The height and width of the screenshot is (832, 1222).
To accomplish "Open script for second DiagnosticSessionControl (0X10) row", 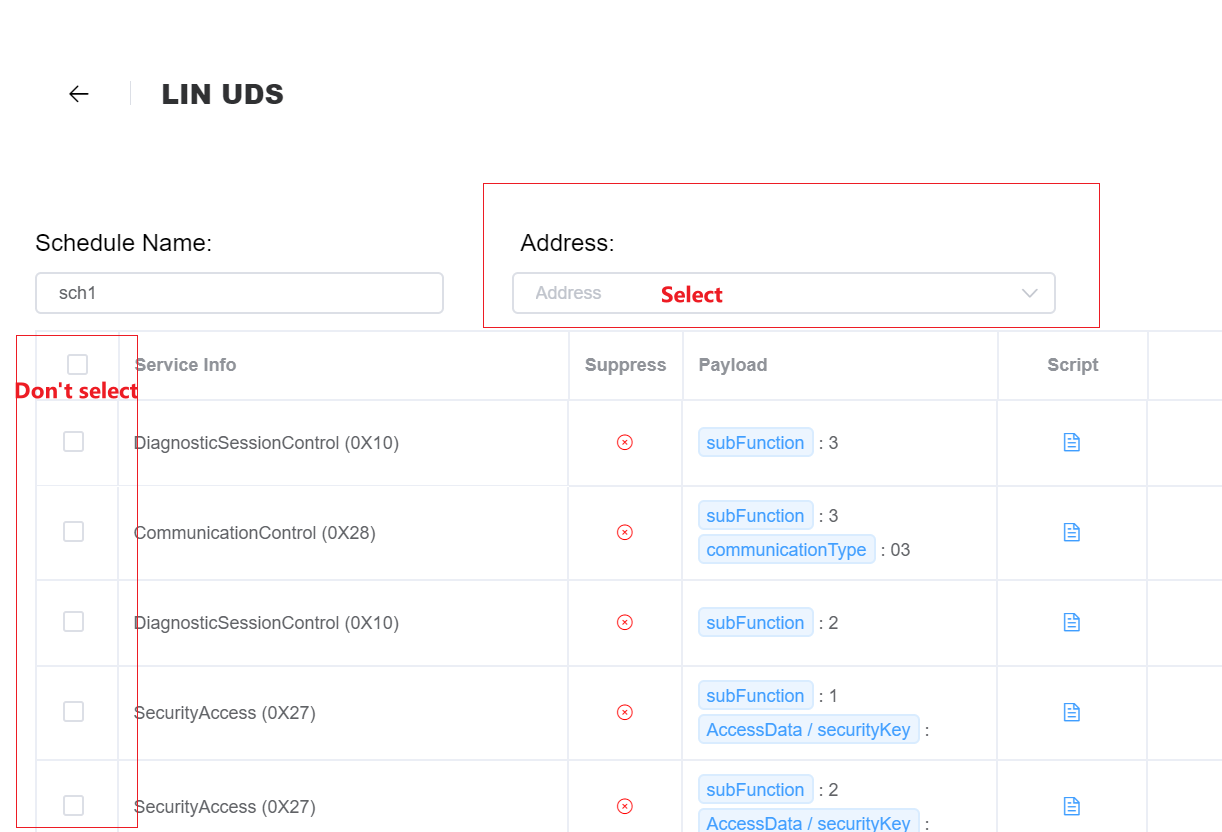I will 1071,621.
